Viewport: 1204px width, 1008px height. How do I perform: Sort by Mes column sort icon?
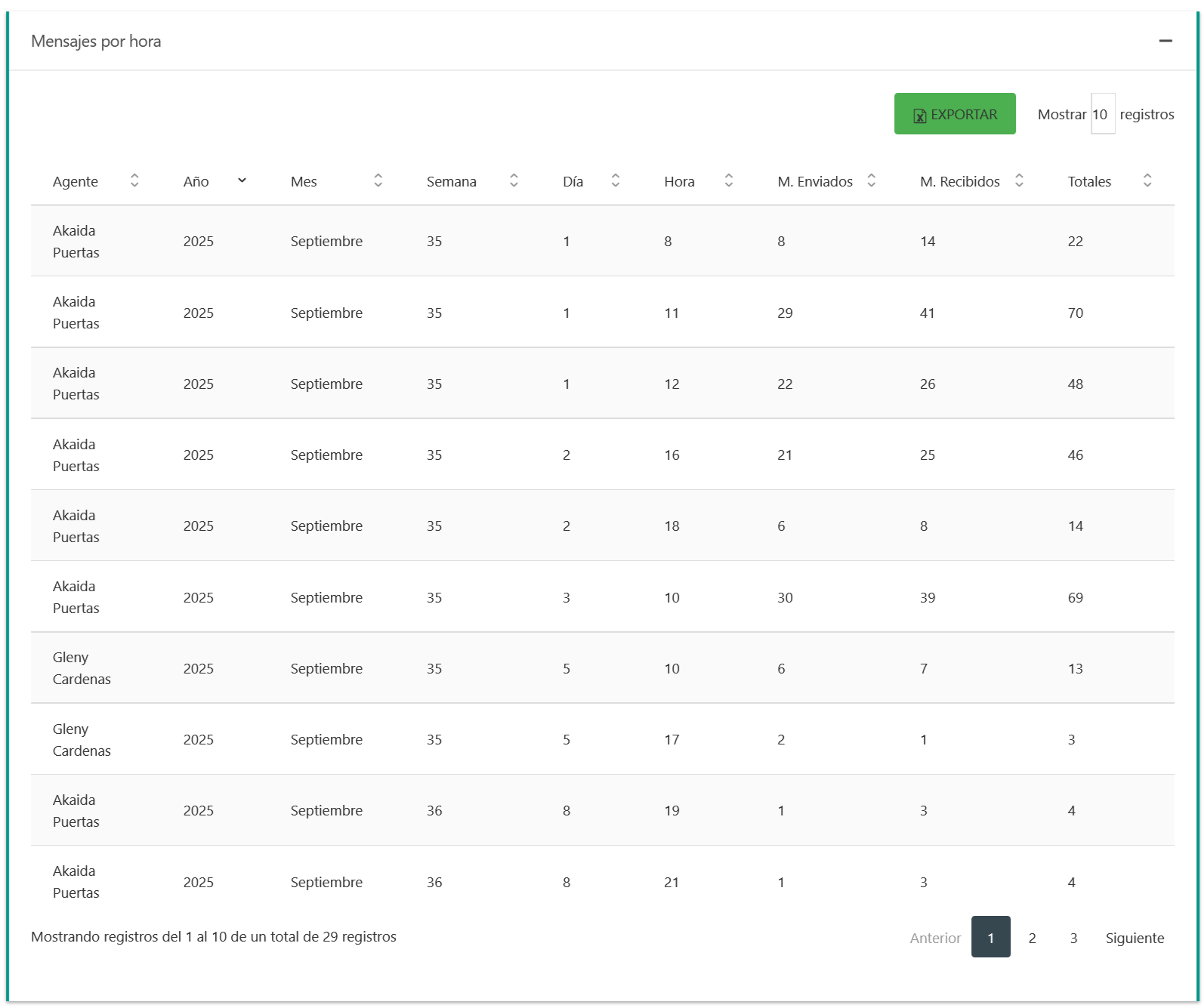(x=378, y=180)
